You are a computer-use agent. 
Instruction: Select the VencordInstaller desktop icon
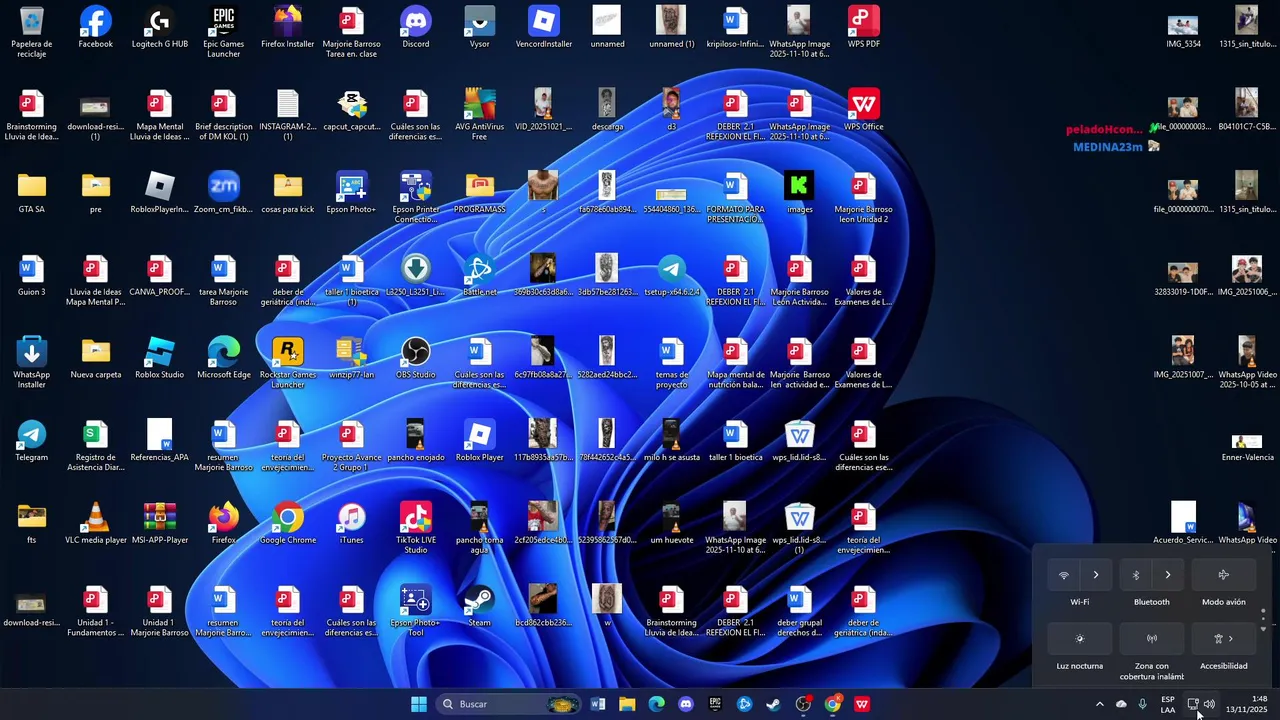[544, 27]
